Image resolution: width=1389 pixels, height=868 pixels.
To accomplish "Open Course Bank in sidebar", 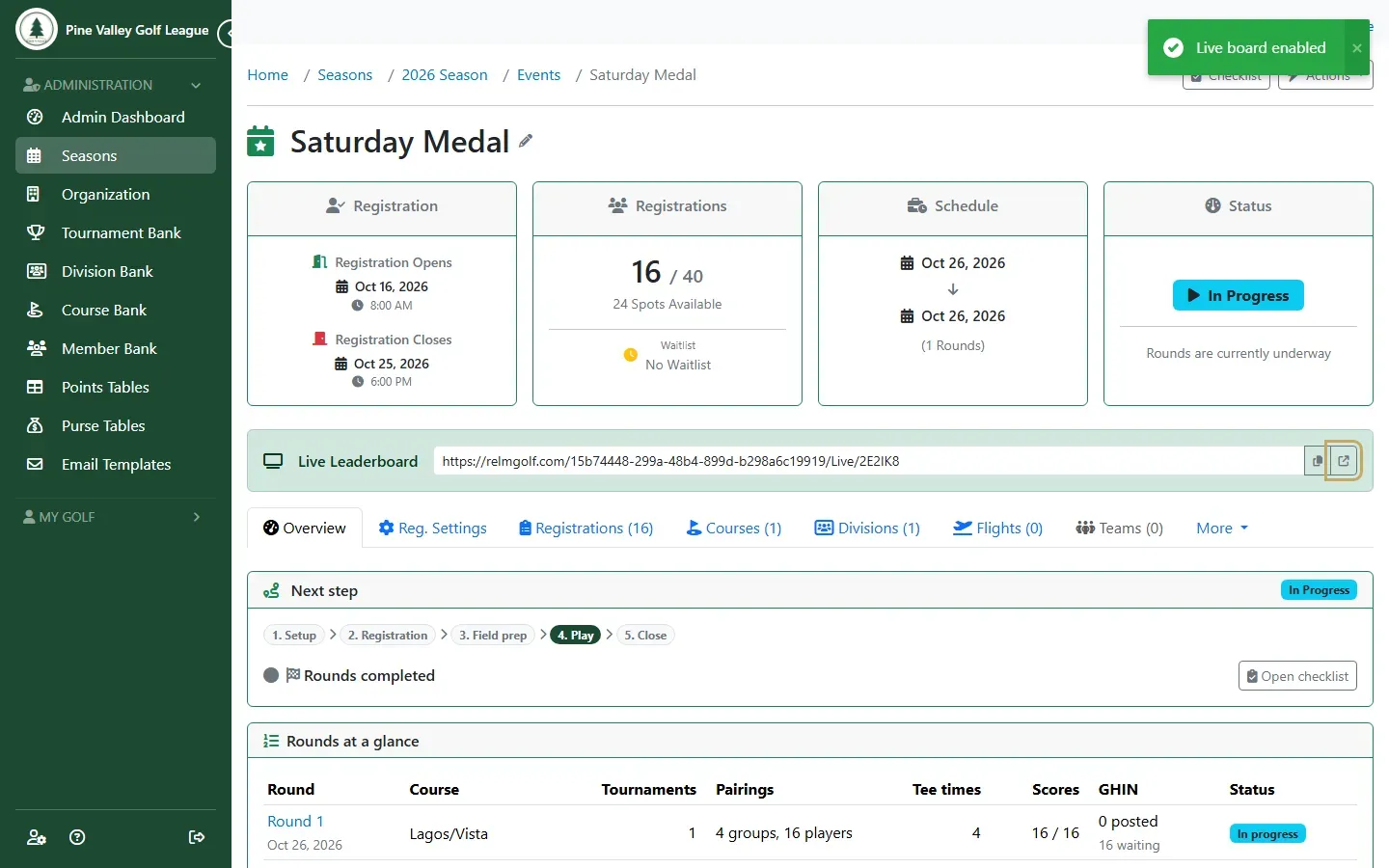I will [116, 310].
